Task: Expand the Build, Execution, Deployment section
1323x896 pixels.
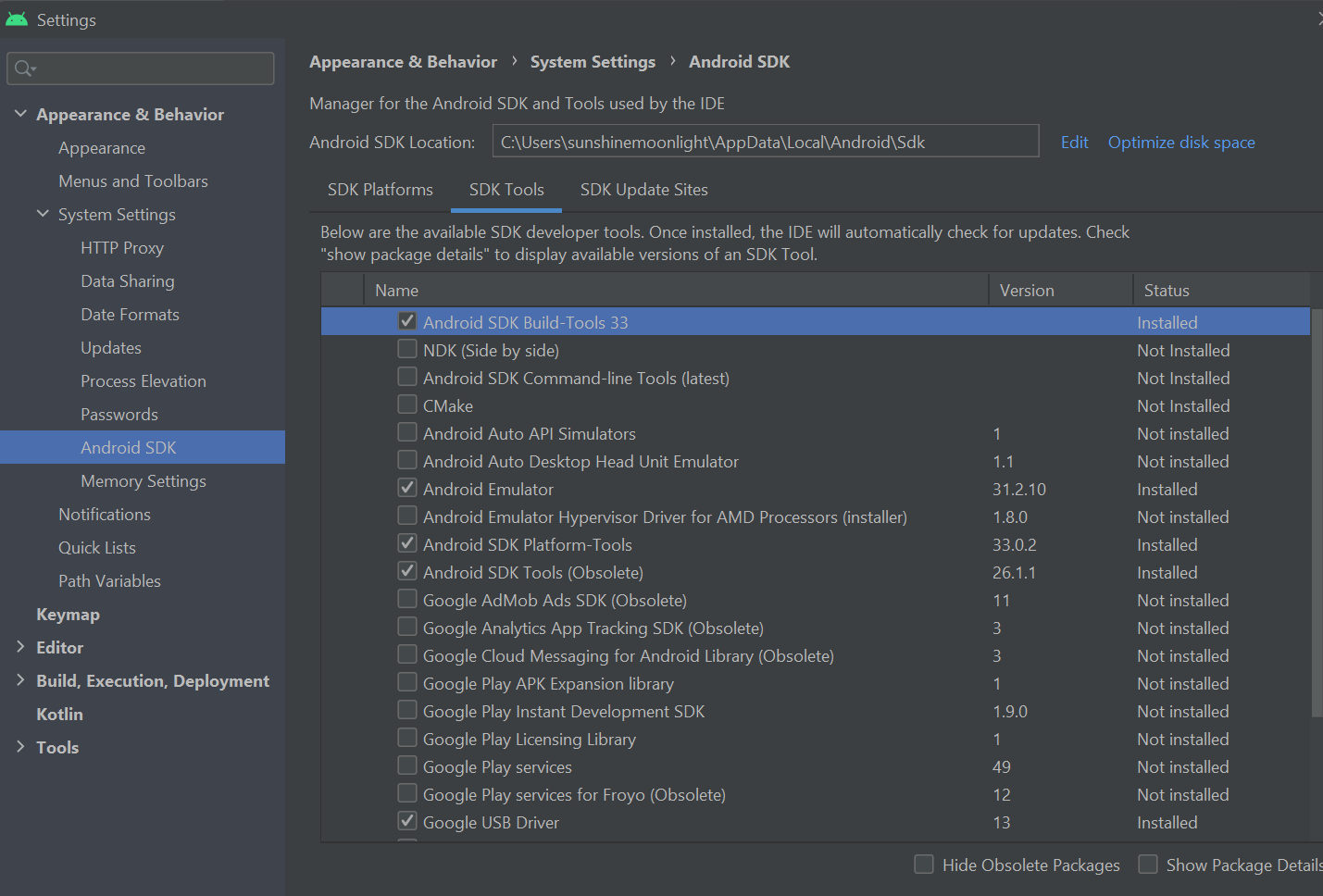Action: click(x=20, y=680)
